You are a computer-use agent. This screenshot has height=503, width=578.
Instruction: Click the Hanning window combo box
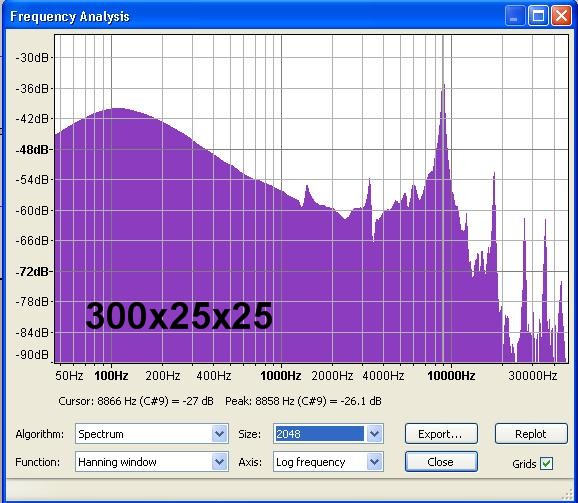(152, 462)
